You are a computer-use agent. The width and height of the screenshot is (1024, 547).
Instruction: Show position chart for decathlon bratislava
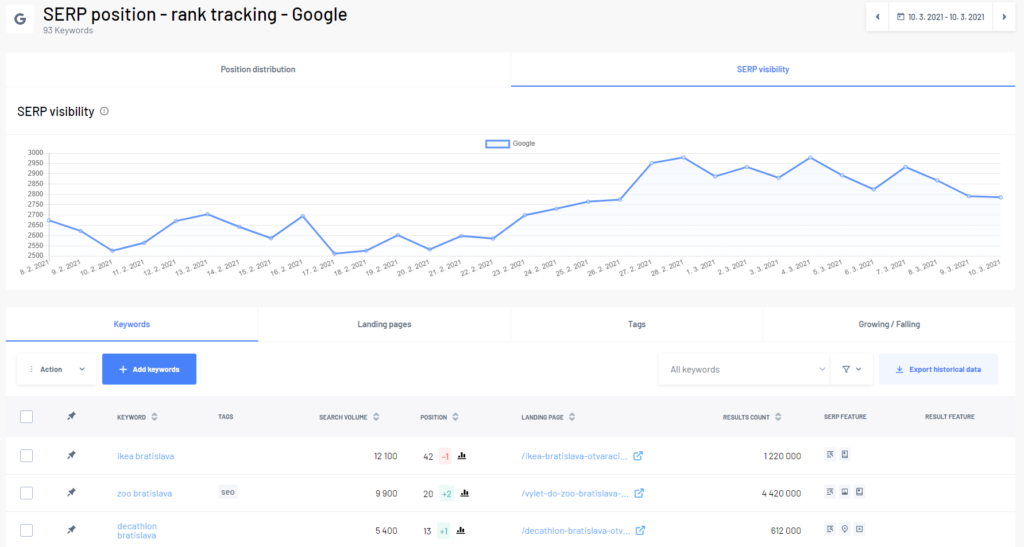460,531
